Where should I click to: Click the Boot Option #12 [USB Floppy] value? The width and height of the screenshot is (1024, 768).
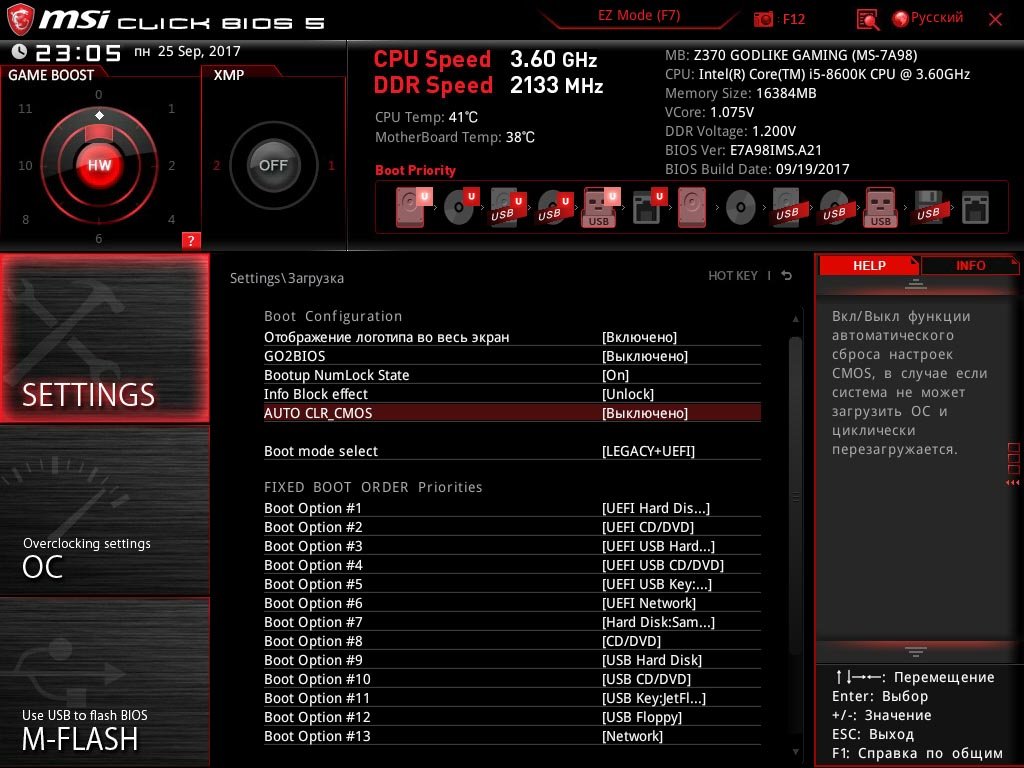(x=642, y=717)
